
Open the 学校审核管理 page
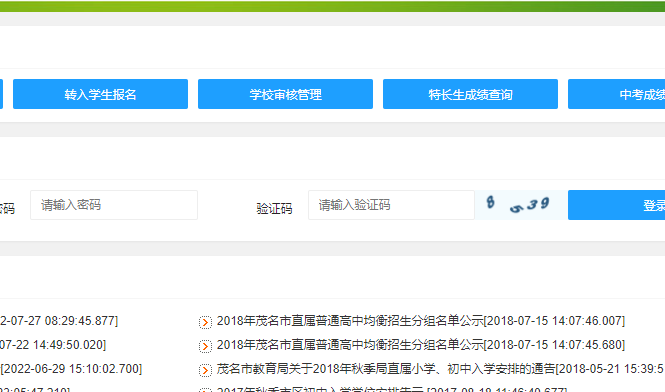[285, 94]
